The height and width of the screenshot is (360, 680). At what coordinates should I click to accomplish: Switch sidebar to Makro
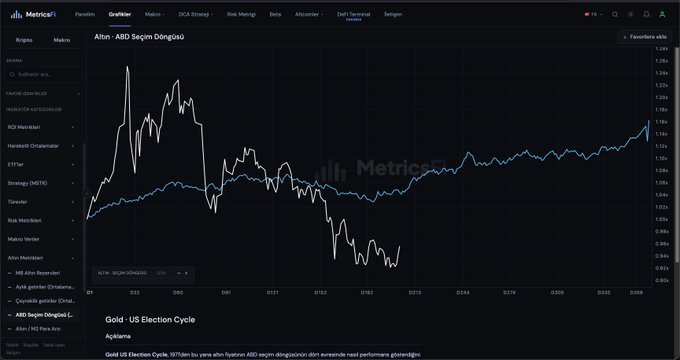point(62,40)
